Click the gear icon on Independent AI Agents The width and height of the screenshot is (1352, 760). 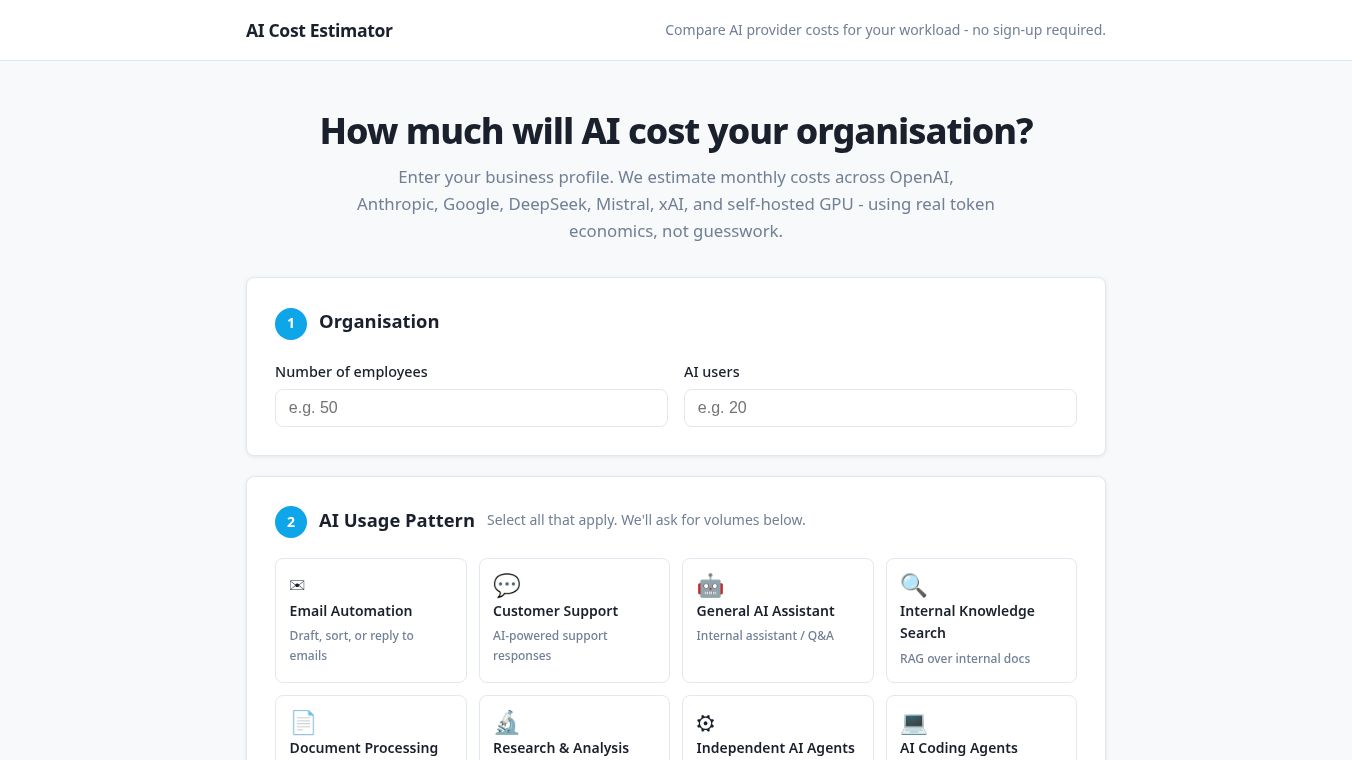[706, 722]
